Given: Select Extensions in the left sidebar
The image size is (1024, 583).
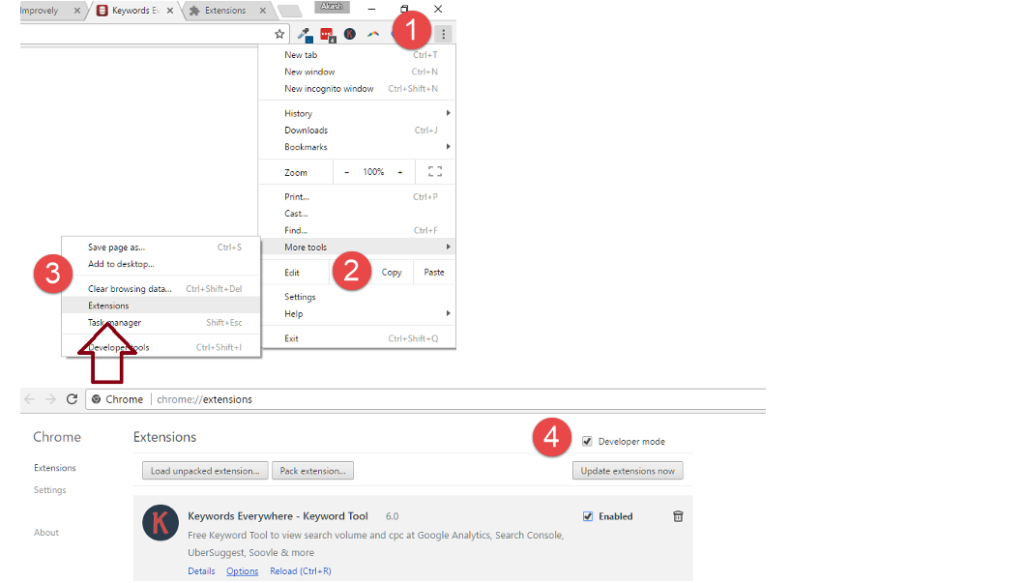Looking at the screenshot, I should click(55, 468).
